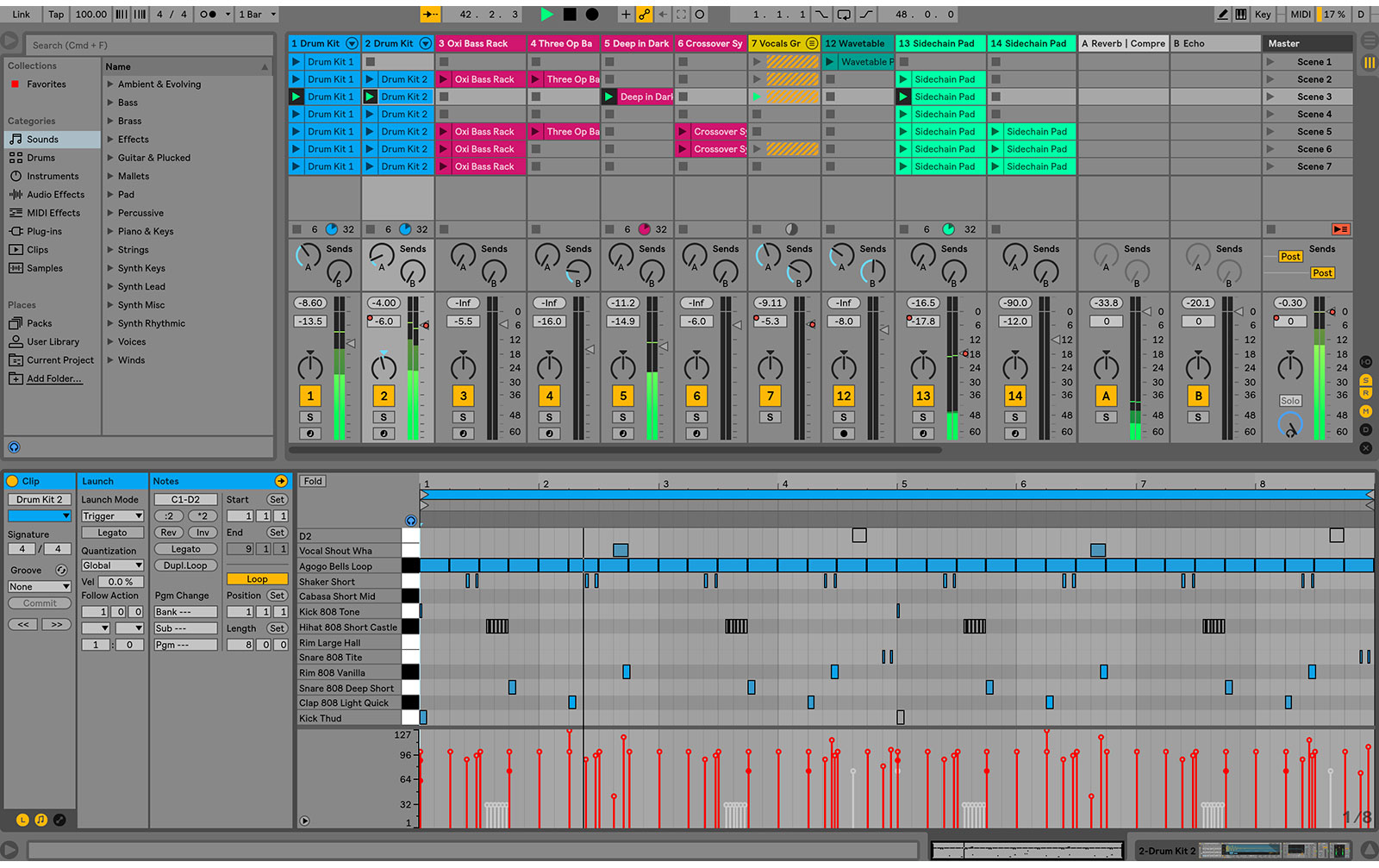The image size is (1379, 868).
Task: Open the Groove None chooser
Action: [x=40, y=587]
